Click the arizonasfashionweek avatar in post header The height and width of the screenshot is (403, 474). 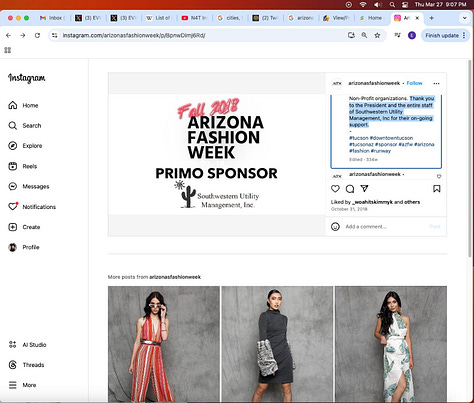coord(337,83)
